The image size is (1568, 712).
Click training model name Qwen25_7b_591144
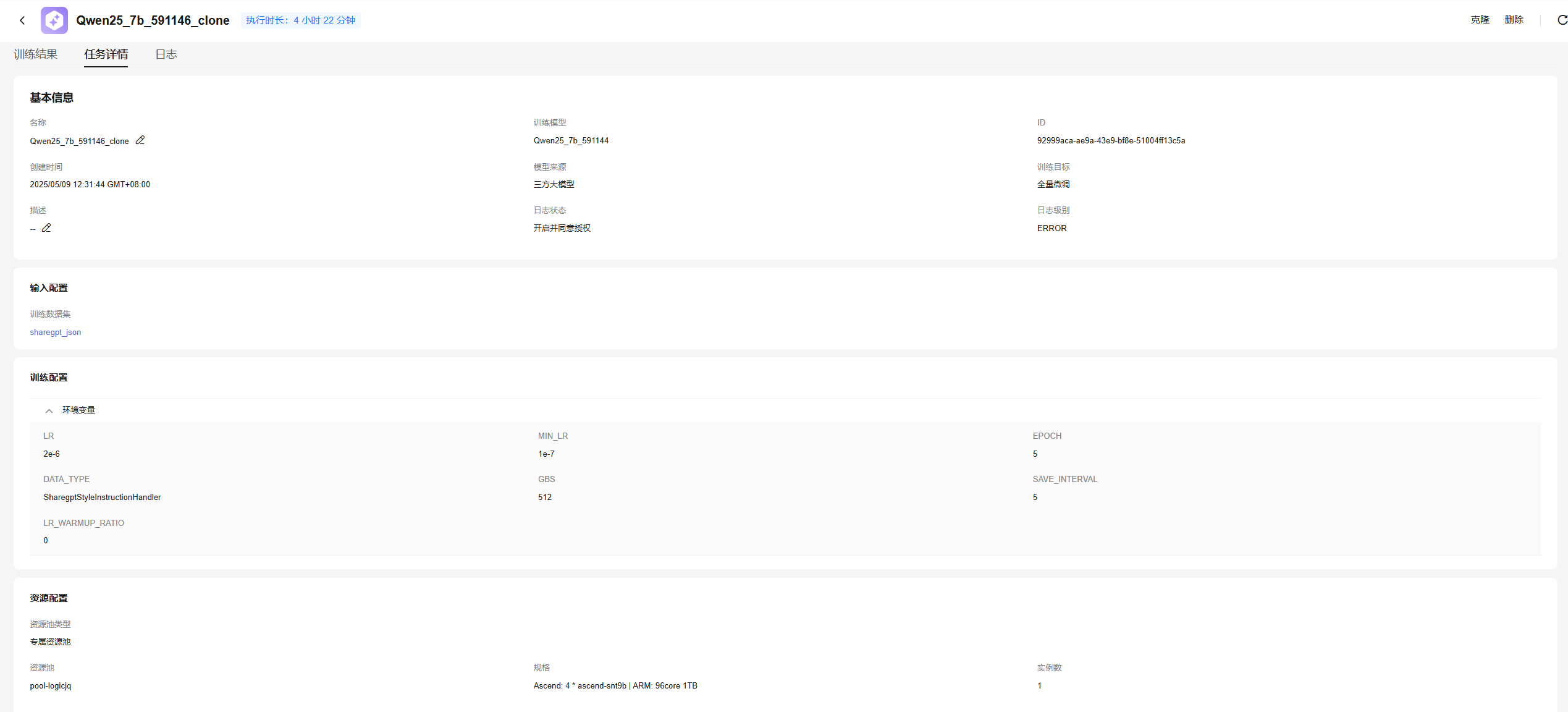(571, 141)
